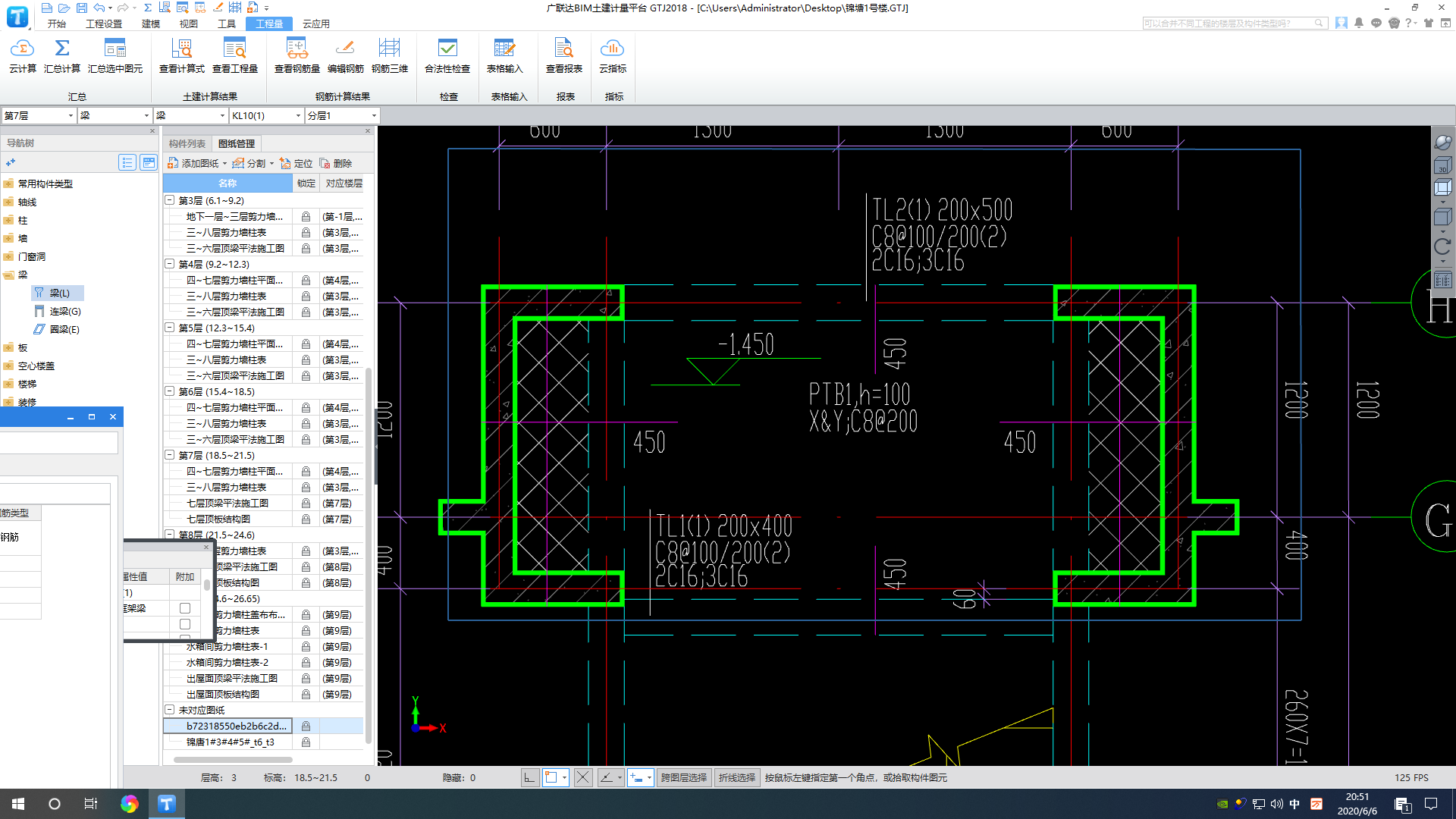Switch navigation tree to panel view icon
This screenshot has width=1456, height=819.
point(149,162)
